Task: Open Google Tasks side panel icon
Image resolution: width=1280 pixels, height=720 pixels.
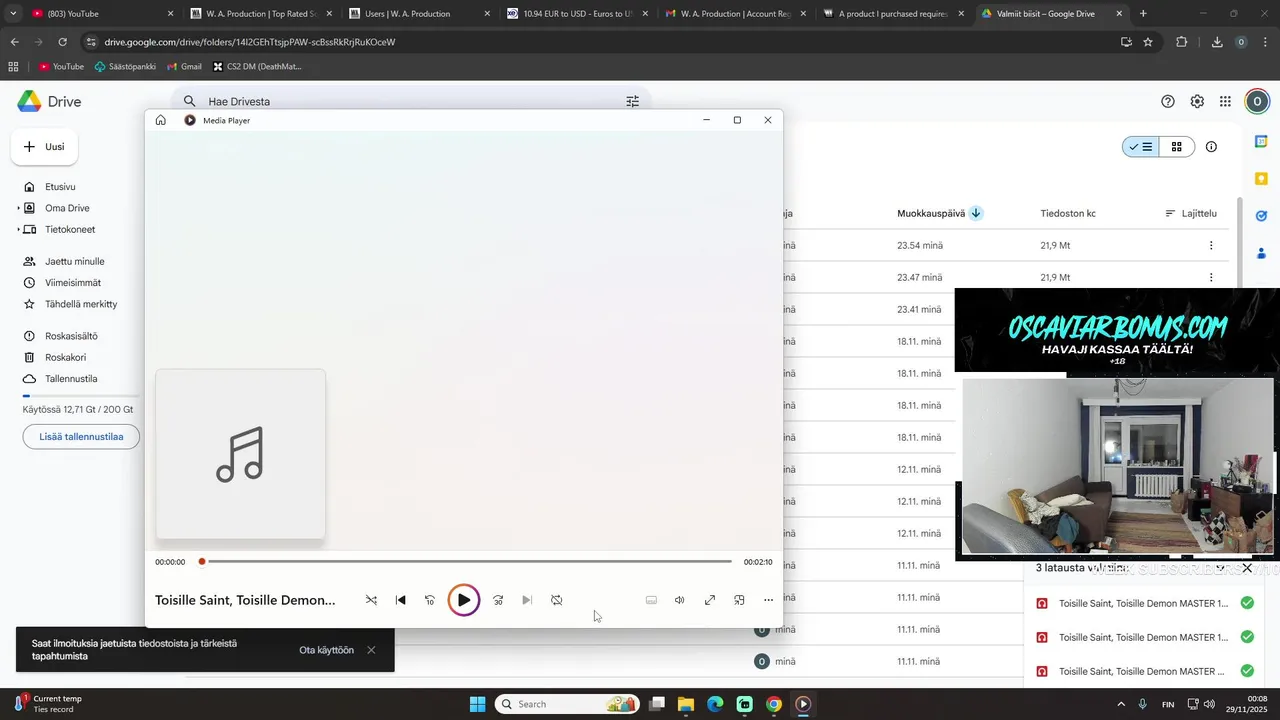Action: 1261,216
